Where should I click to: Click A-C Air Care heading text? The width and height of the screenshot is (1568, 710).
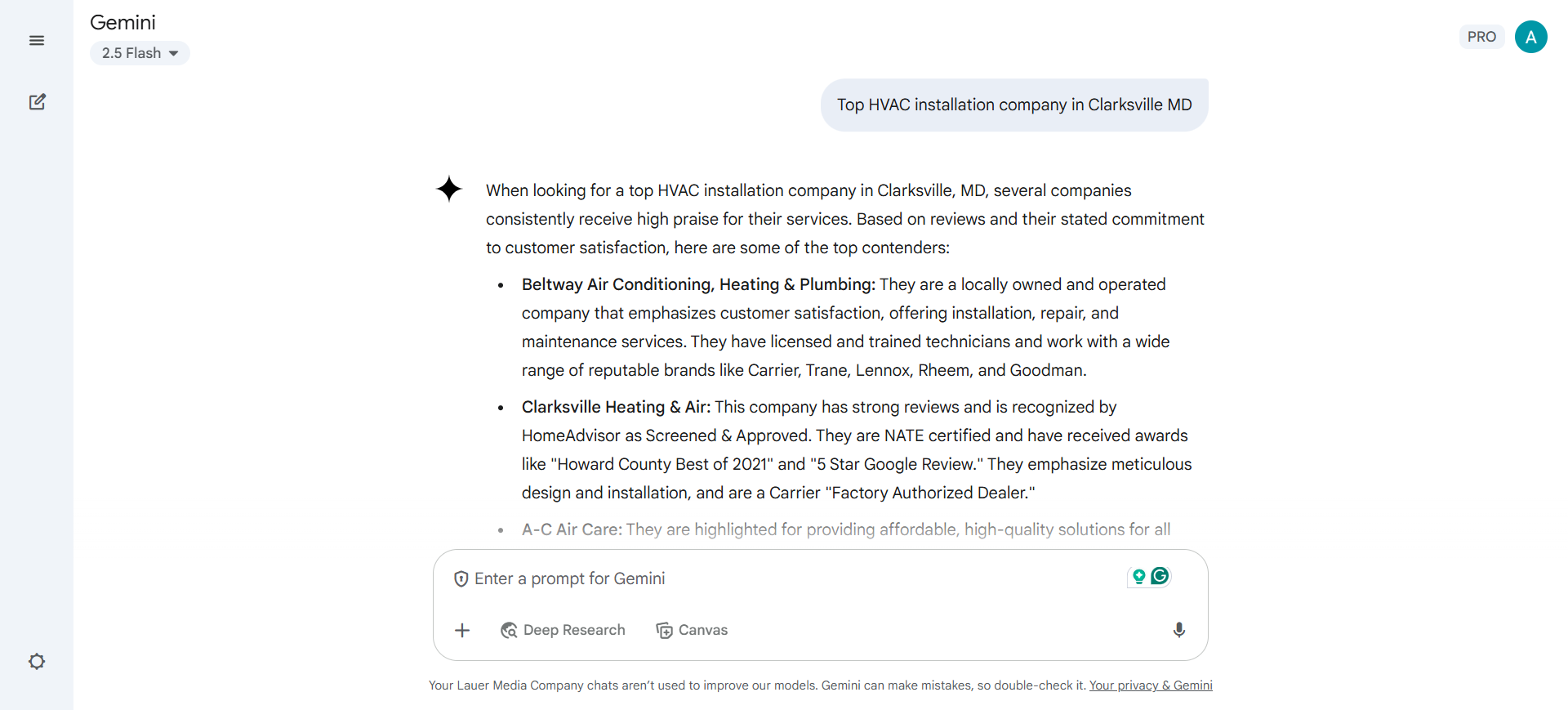572,529
